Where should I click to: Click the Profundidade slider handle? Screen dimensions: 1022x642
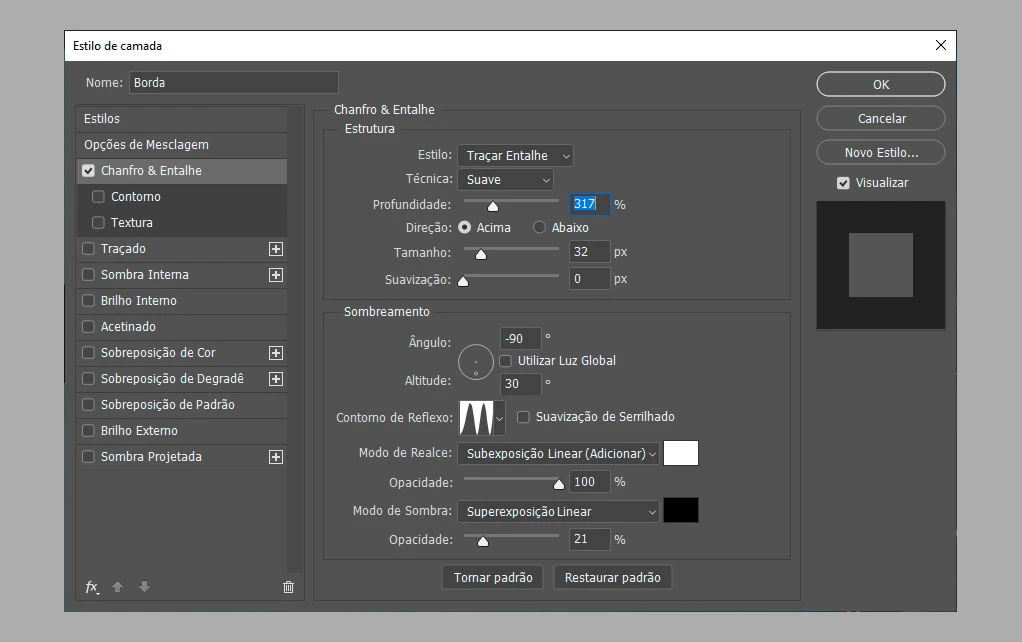tap(493, 207)
